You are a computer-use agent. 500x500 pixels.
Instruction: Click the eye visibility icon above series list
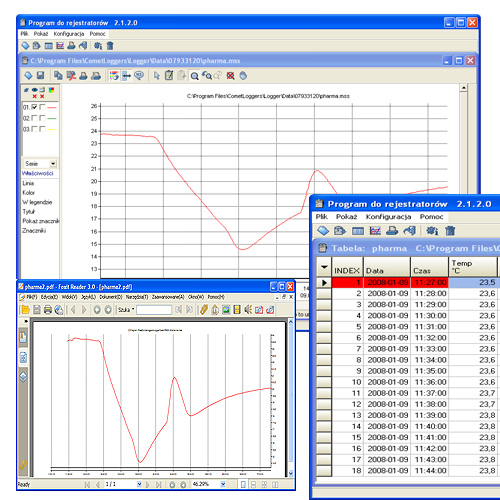click(35, 90)
